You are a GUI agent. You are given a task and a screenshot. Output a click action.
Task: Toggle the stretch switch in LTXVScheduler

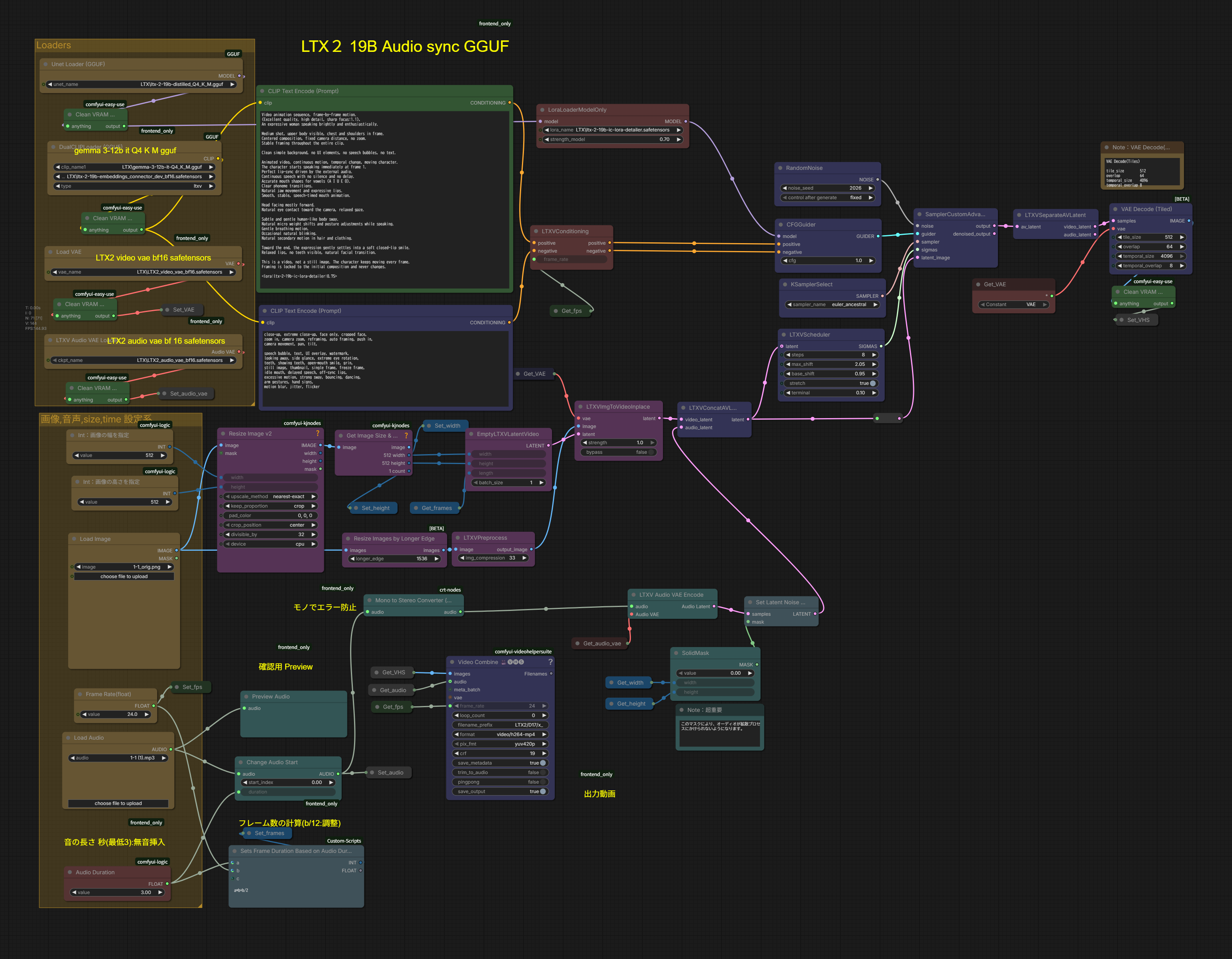coord(873,383)
